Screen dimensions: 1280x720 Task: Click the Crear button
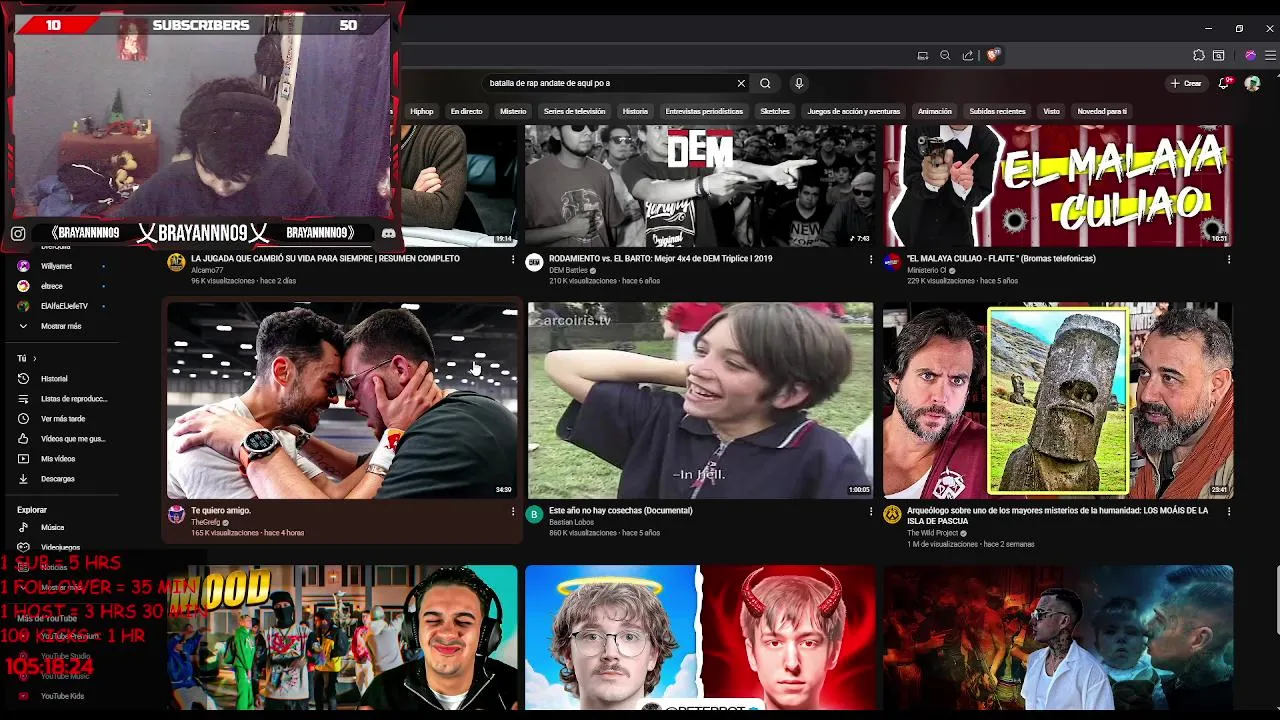1186,83
